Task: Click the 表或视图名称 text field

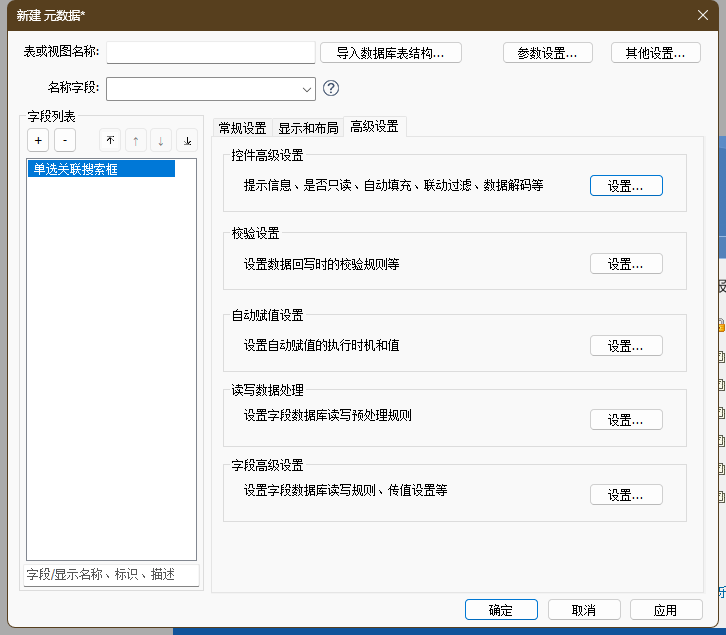Action: (210, 52)
